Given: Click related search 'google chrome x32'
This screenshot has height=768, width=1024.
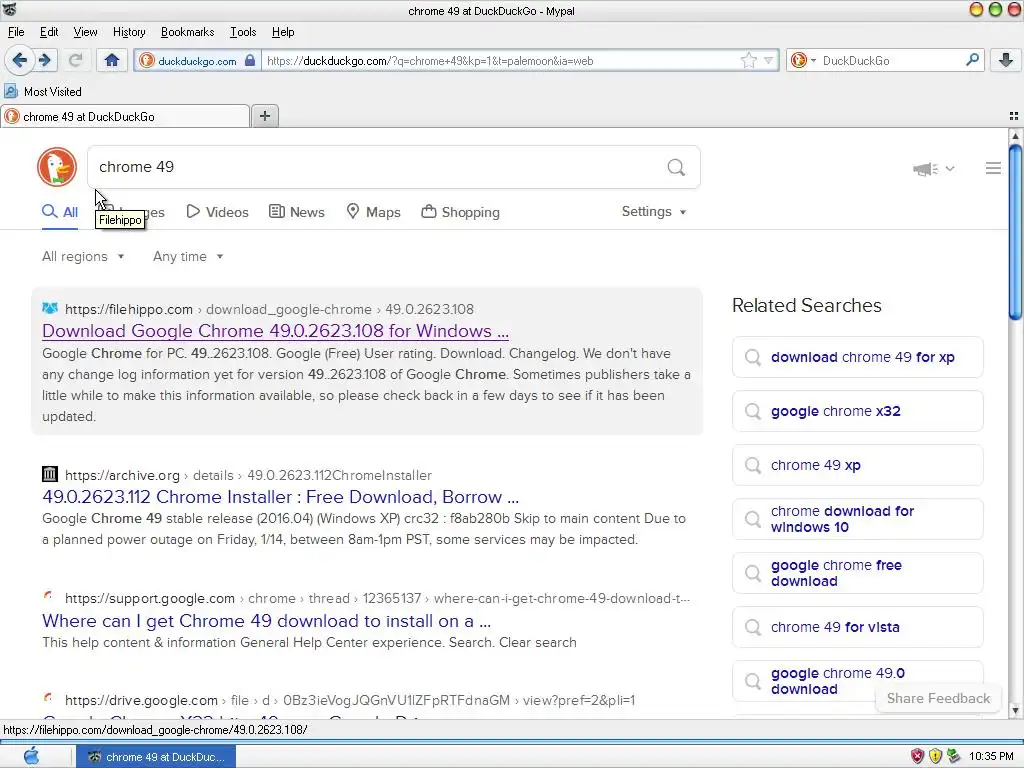Looking at the screenshot, I should [x=857, y=411].
